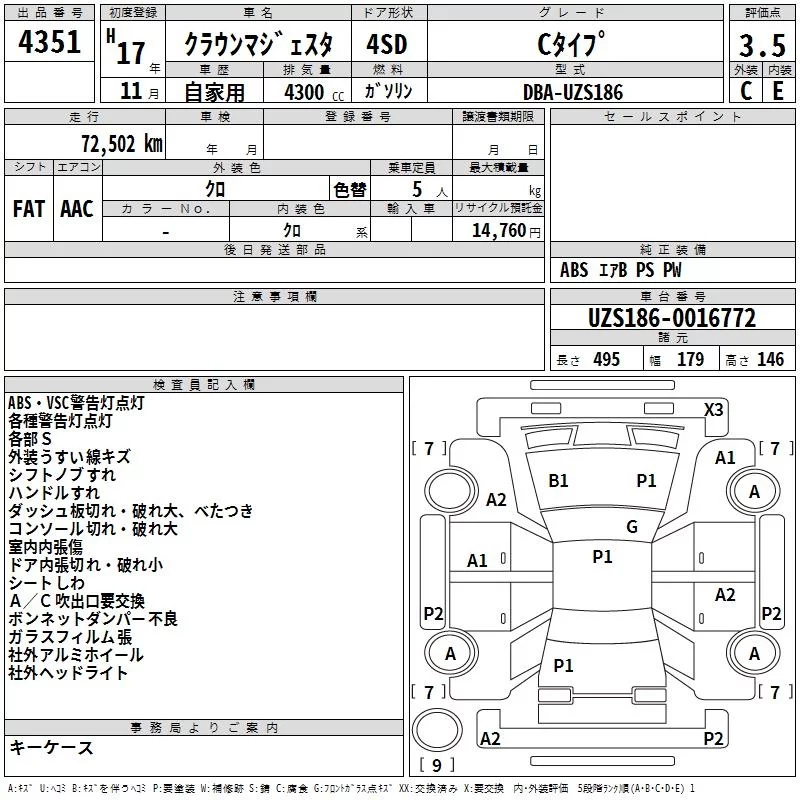
Task: Click the vehicle history value 自家用
Action: coord(214,92)
